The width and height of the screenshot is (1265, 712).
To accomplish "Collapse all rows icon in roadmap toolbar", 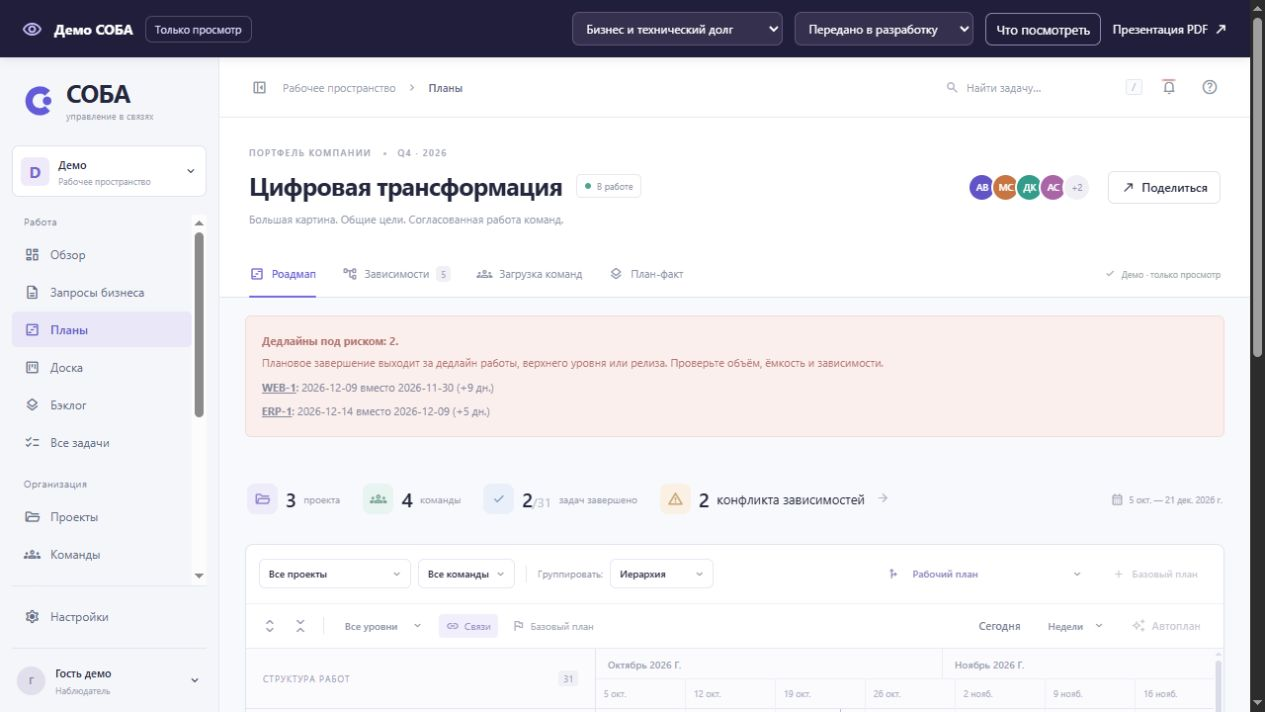I will (x=300, y=626).
